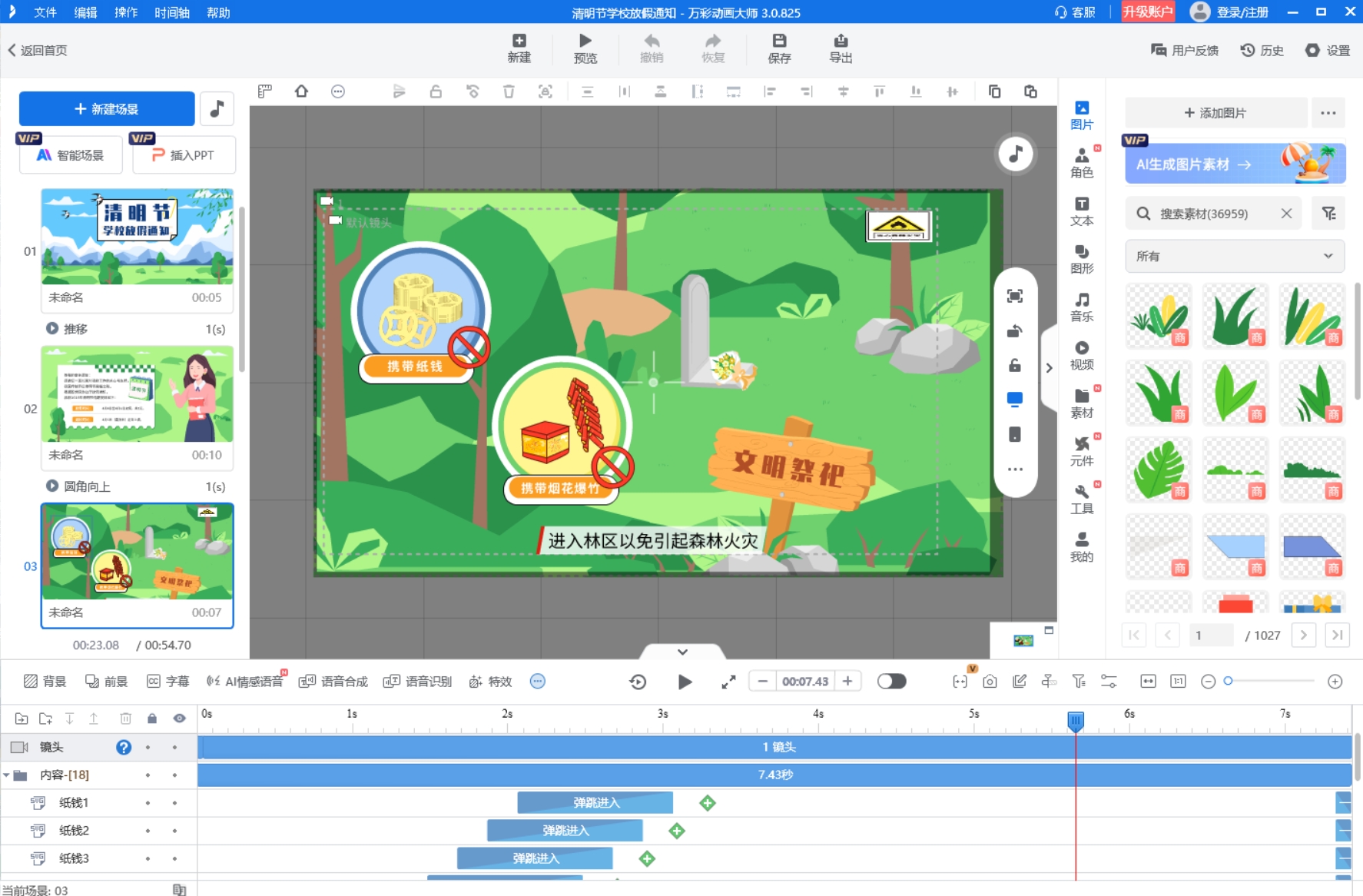Click the Export (导出) icon

[841, 48]
